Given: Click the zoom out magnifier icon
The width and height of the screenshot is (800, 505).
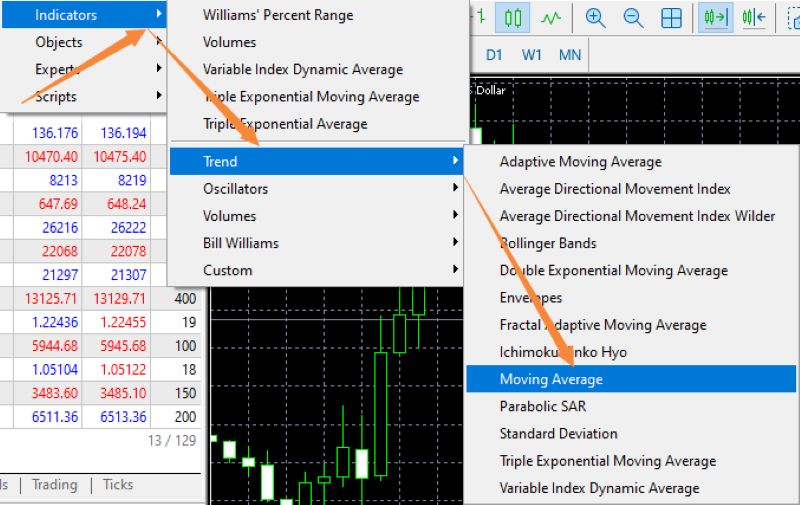Looking at the screenshot, I should coord(633,17).
